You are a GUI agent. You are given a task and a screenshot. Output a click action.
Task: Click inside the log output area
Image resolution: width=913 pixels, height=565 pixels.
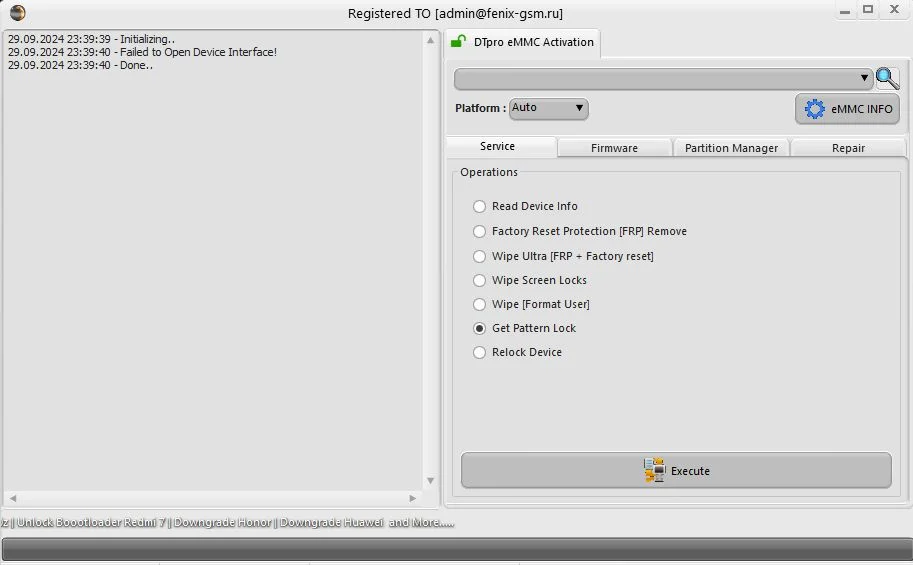213,260
